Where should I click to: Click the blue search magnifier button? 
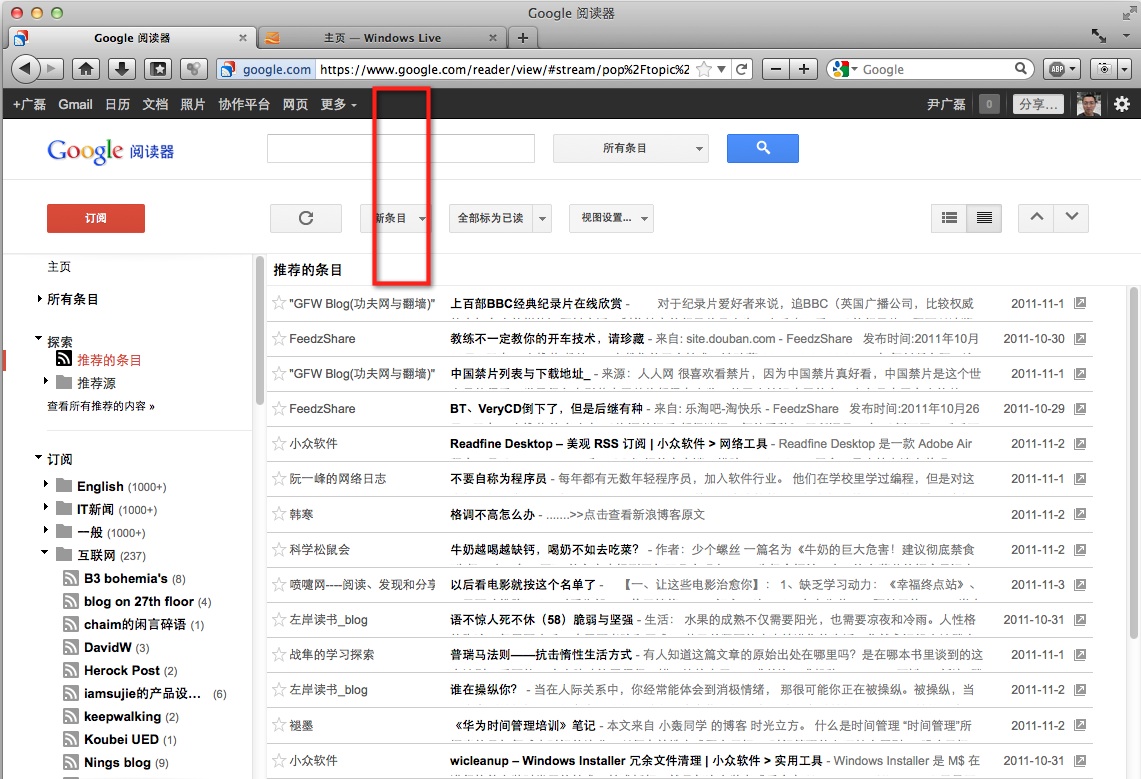[x=763, y=148]
